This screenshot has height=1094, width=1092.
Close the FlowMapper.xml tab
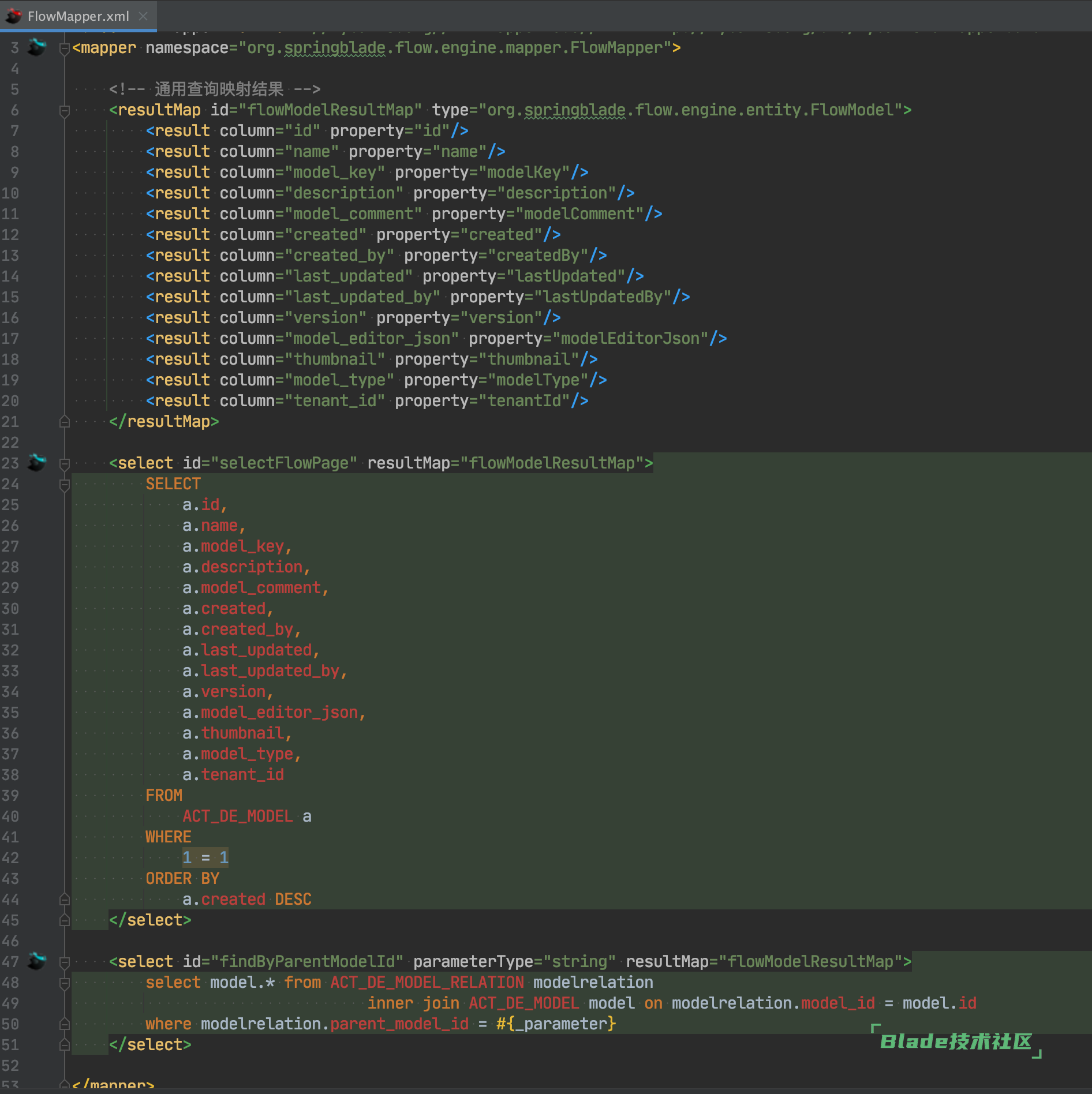click(x=143, y=16)
